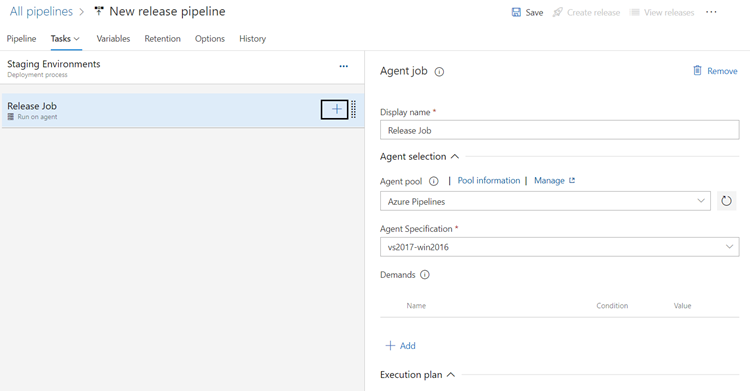Go to All pipelines breadcrumb

pyautogui.click(x=41, y=11)
